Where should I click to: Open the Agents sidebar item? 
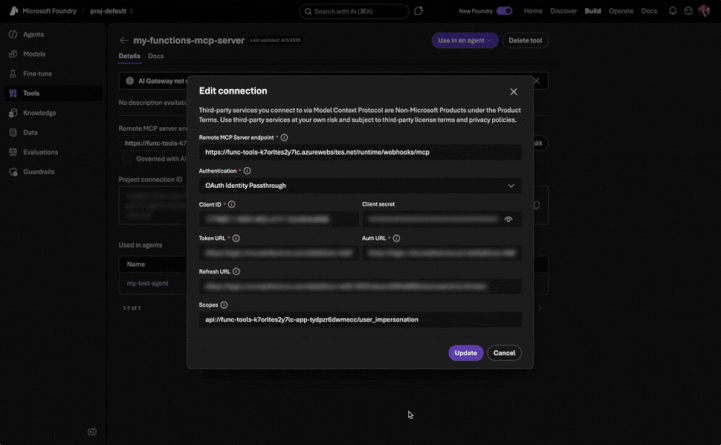click(x=33, y=34)
